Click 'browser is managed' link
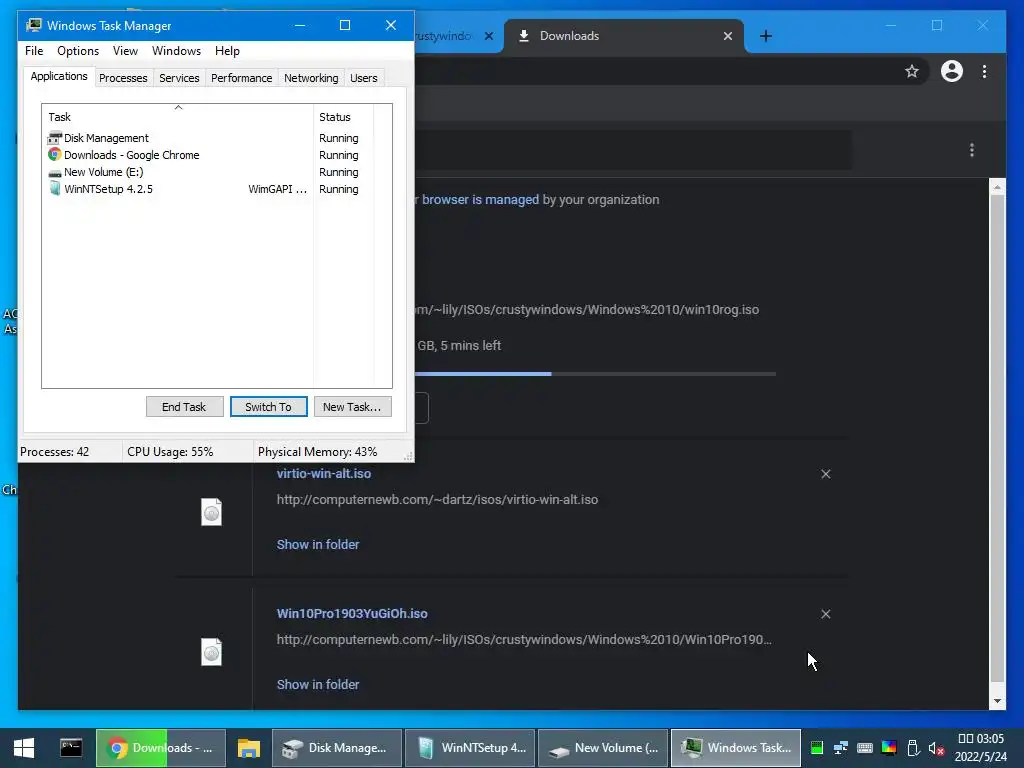 click(x=480, y=199)
